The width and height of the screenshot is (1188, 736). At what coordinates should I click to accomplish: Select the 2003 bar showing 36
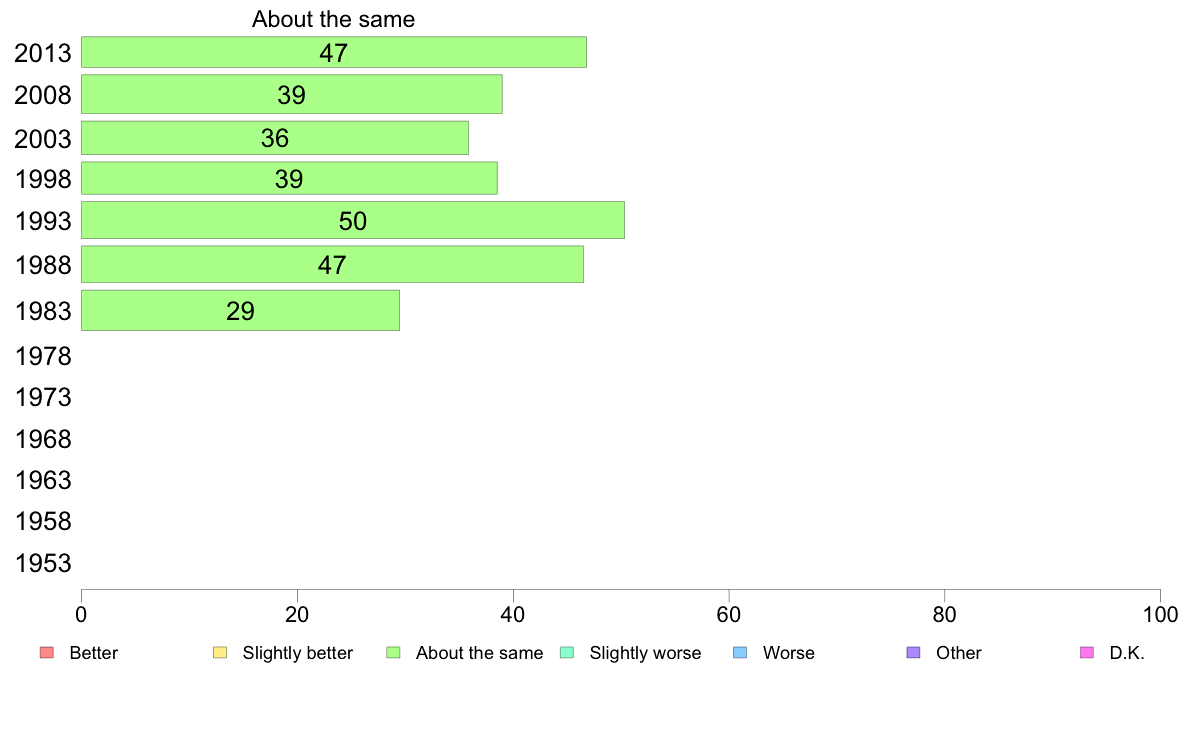click(x=275, y=138)
